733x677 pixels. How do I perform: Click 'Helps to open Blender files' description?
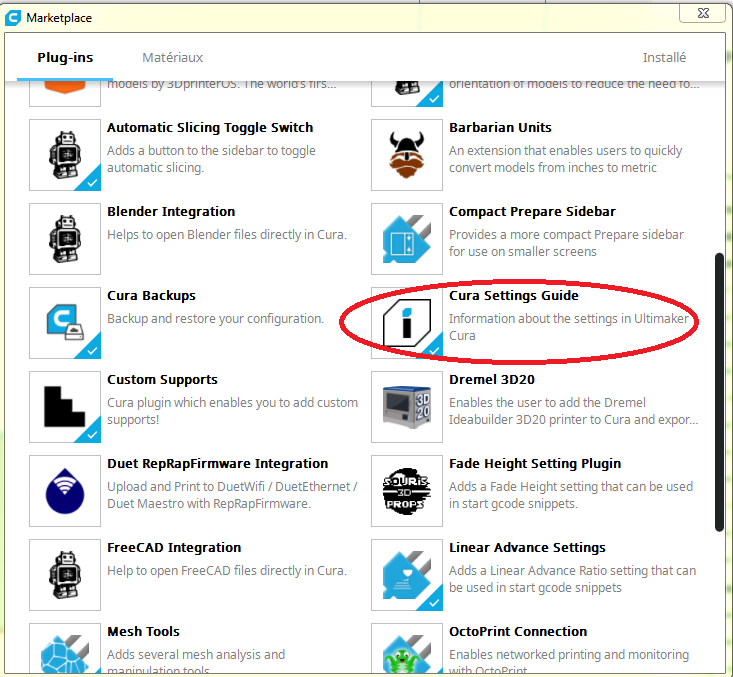[x=227, y=235]
